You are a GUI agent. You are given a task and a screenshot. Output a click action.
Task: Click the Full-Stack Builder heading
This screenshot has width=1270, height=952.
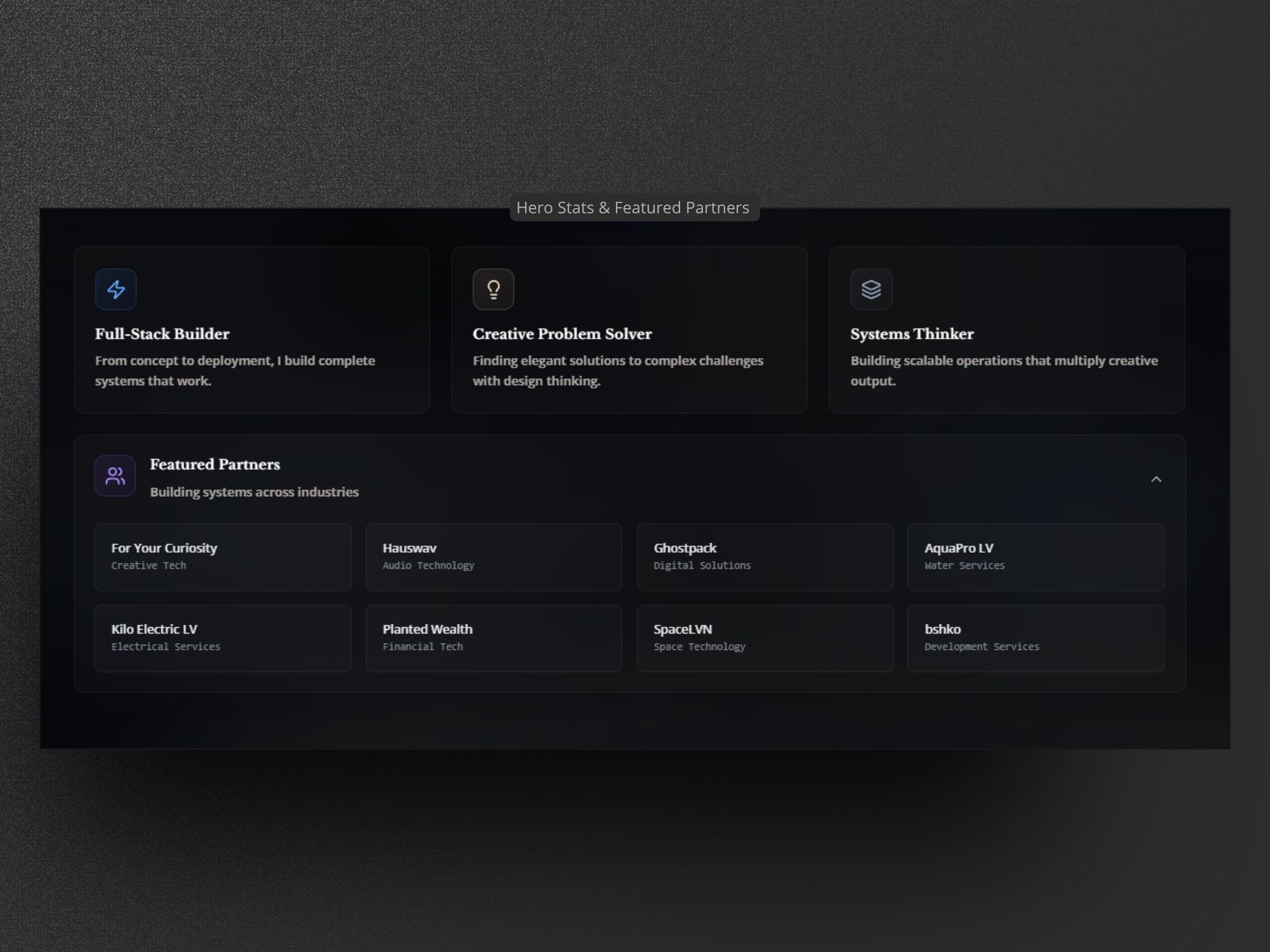[162, 334]
